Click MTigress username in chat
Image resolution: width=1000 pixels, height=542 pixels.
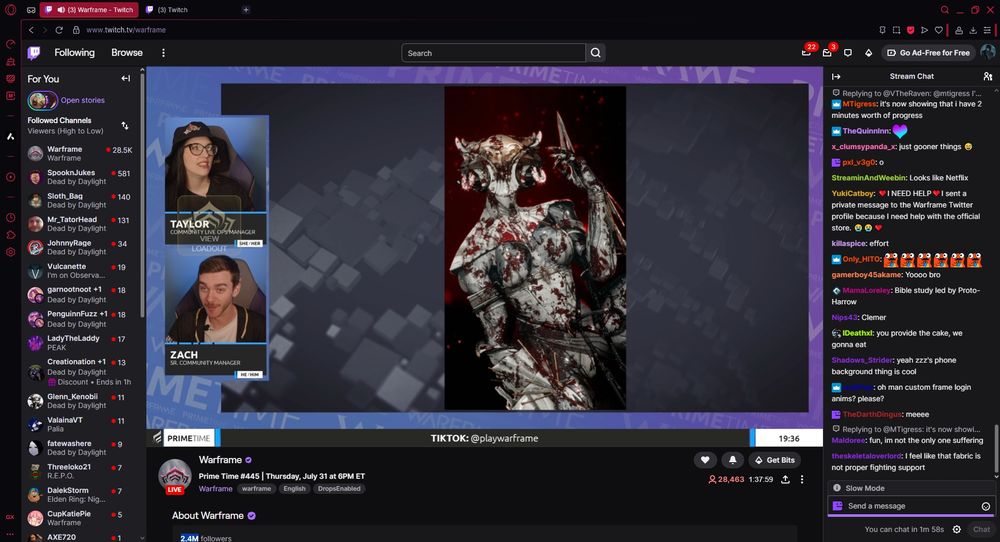point(859,104)
